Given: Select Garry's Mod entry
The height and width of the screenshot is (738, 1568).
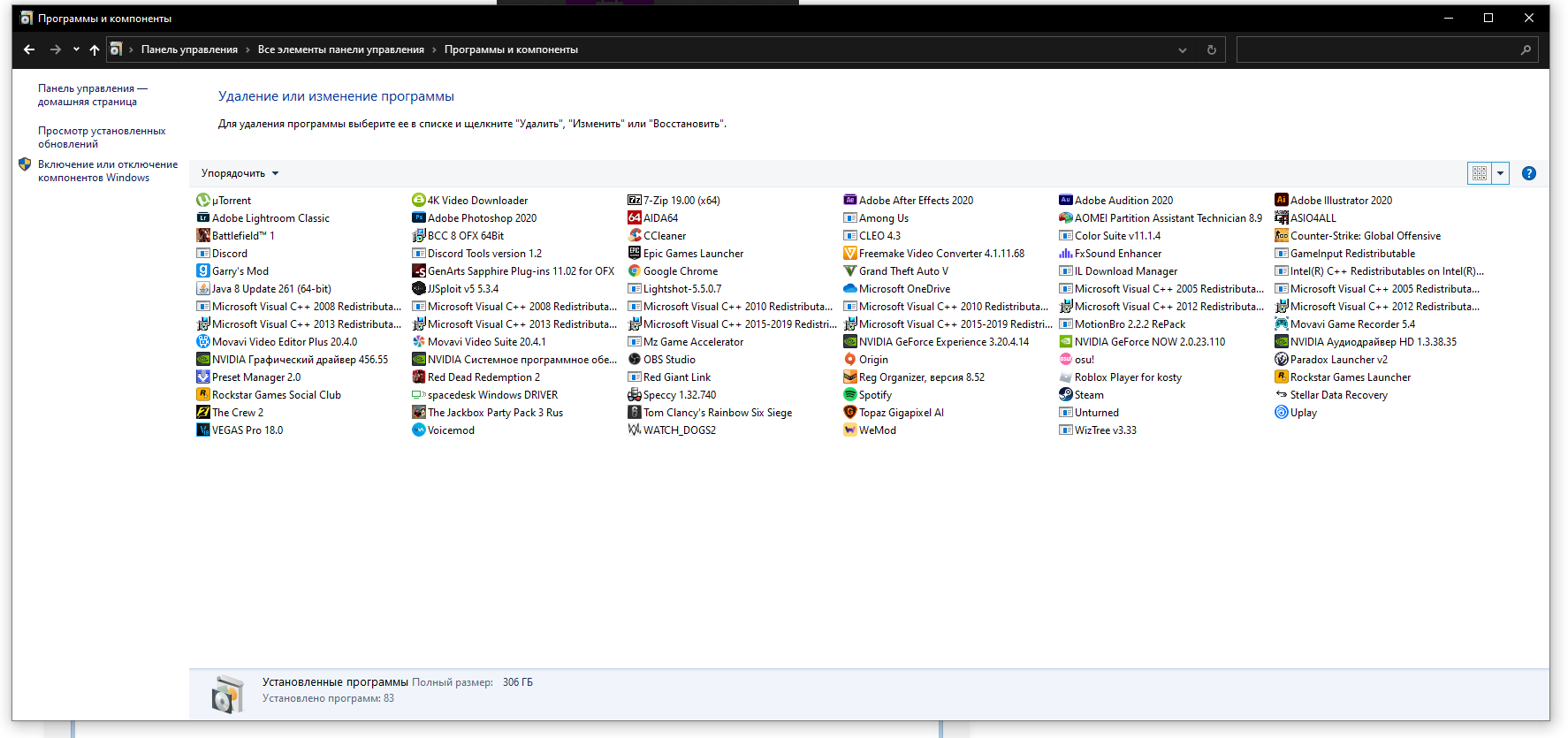Looking at the screenshot, I should click(232, 271).
